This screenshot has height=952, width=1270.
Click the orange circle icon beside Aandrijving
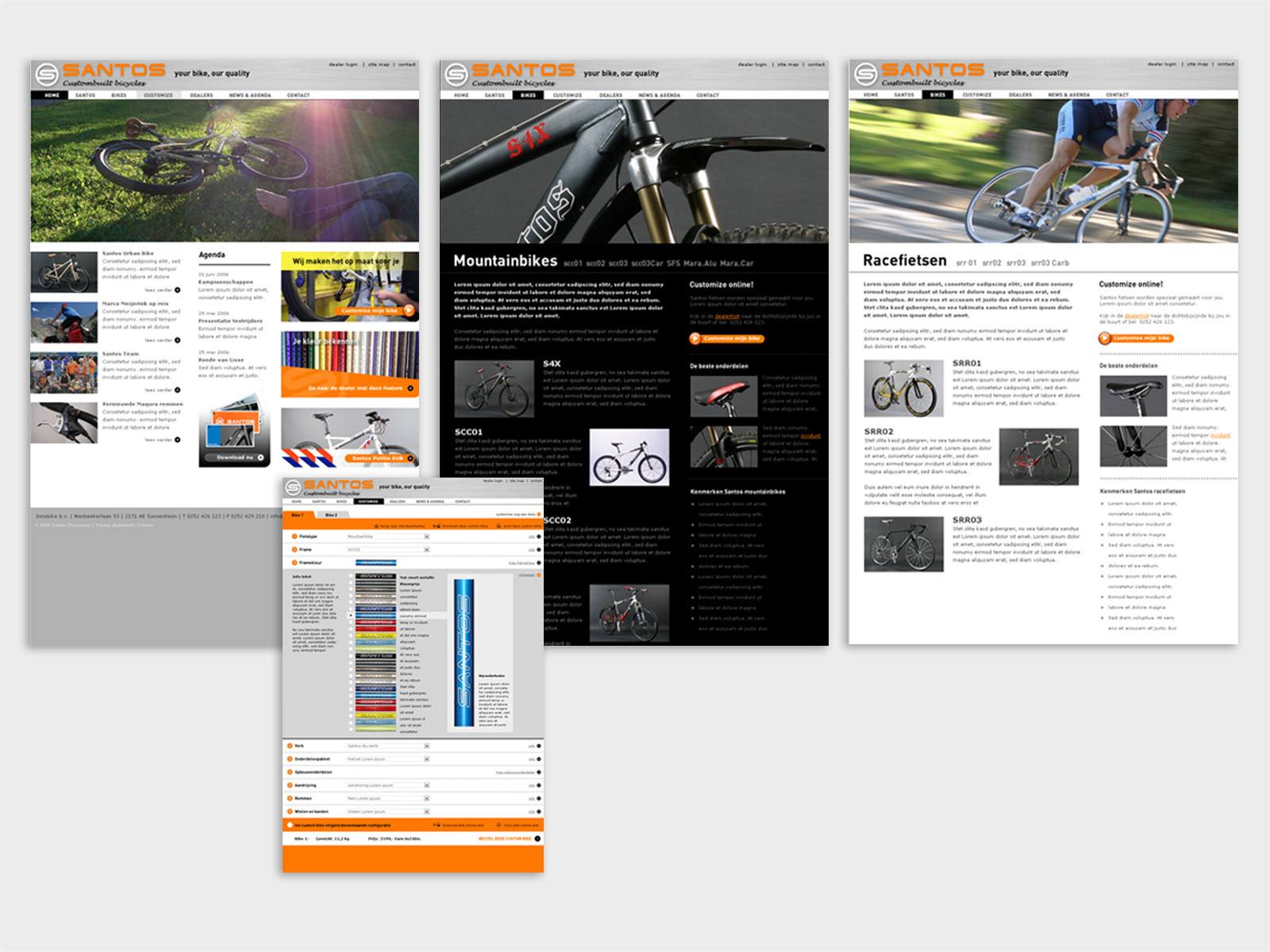[290, 785]
